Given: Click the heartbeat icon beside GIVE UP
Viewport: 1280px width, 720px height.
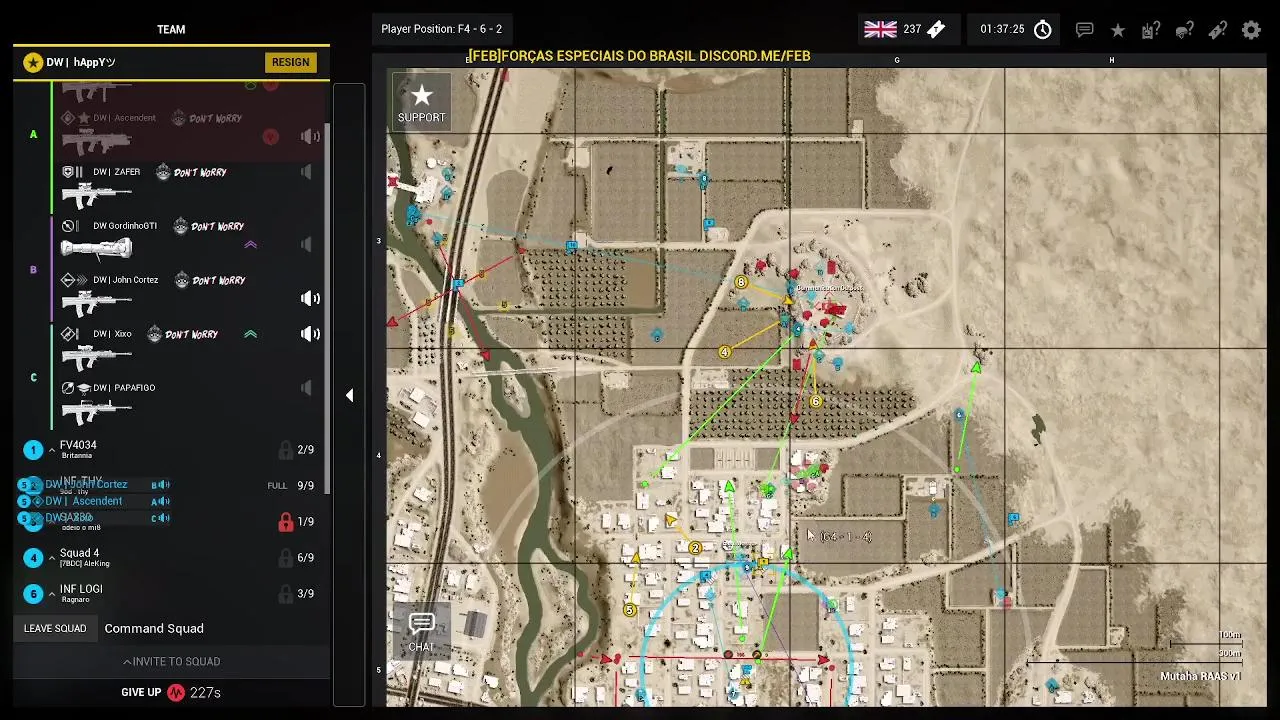Looking at the screenshot, I should tap(176, 692).
